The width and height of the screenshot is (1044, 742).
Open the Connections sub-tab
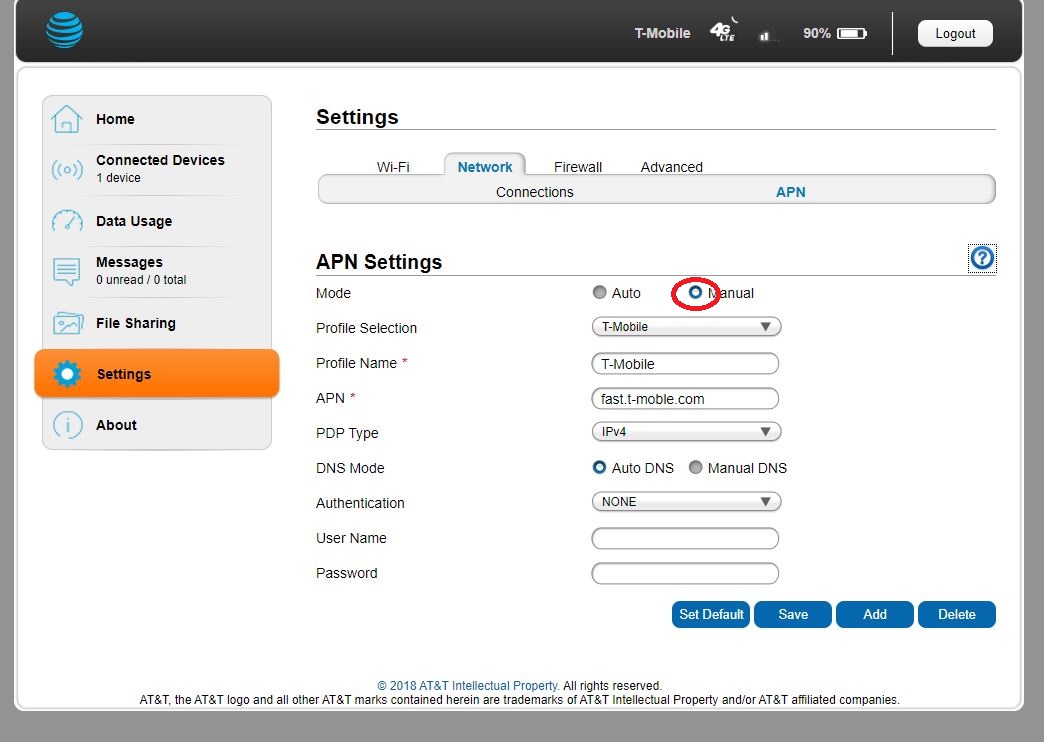pyautogui.click(x=535, y=192)
